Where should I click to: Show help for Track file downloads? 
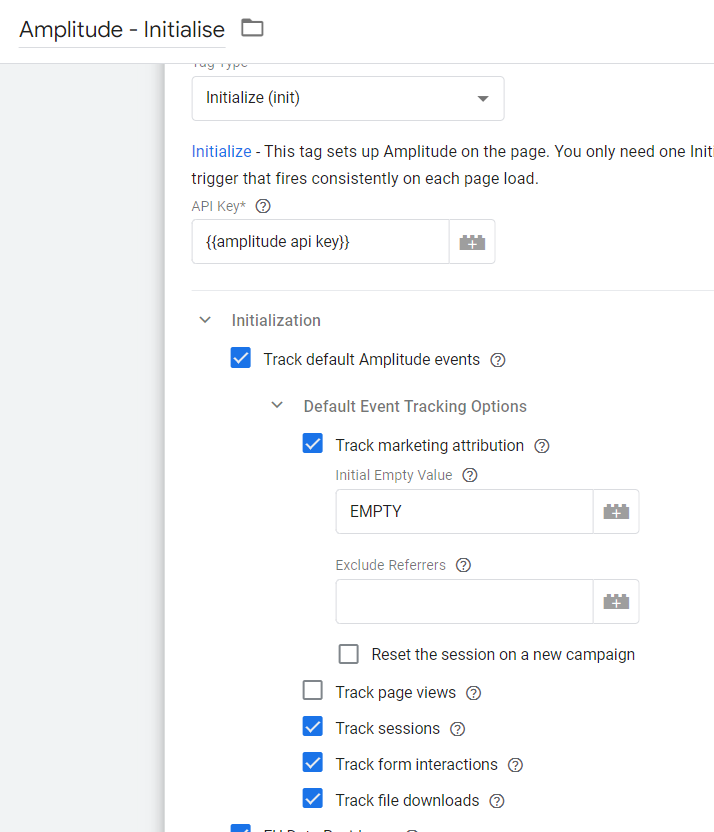tap(497, 801)
